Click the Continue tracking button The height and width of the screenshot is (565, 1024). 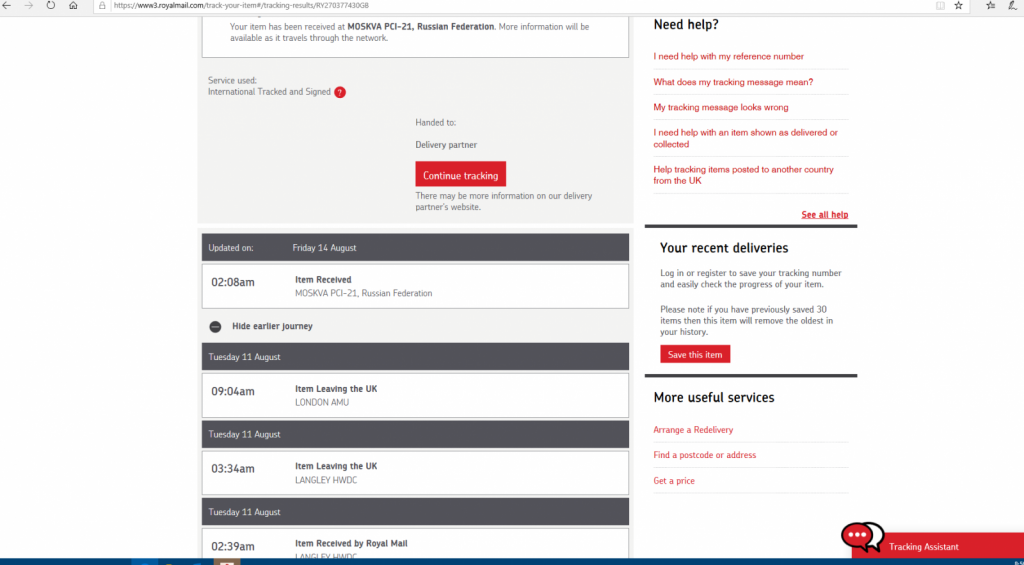460,175
